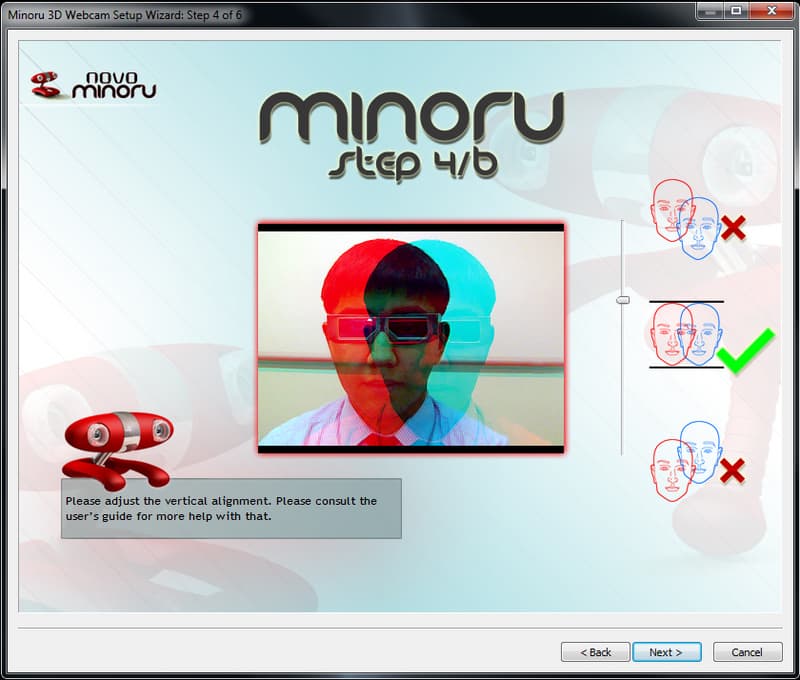Click the bottom red X misalignment mark

click(732, 470)
